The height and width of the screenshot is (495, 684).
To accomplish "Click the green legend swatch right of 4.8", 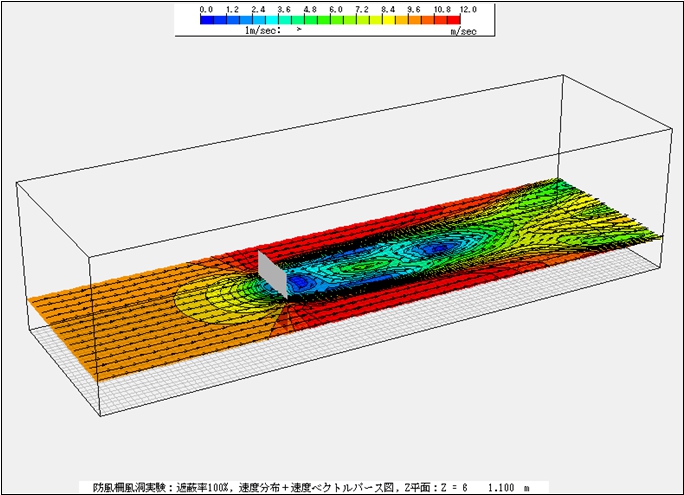I will point(311,20).
